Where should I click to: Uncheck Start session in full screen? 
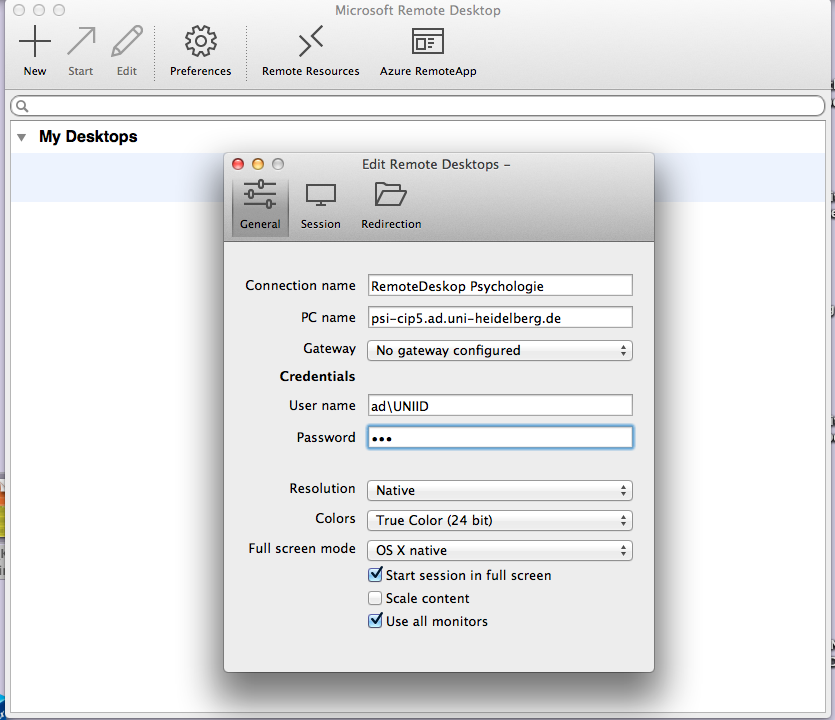coord(375,575)
